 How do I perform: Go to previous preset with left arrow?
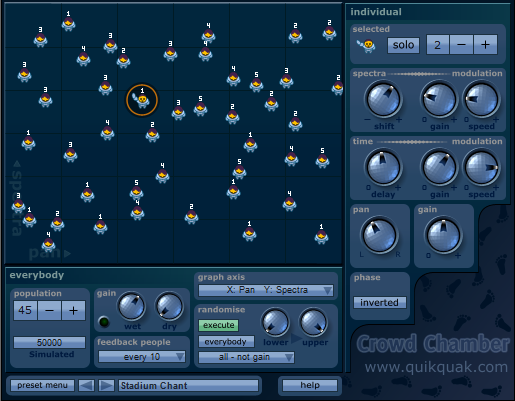point(87,385)
